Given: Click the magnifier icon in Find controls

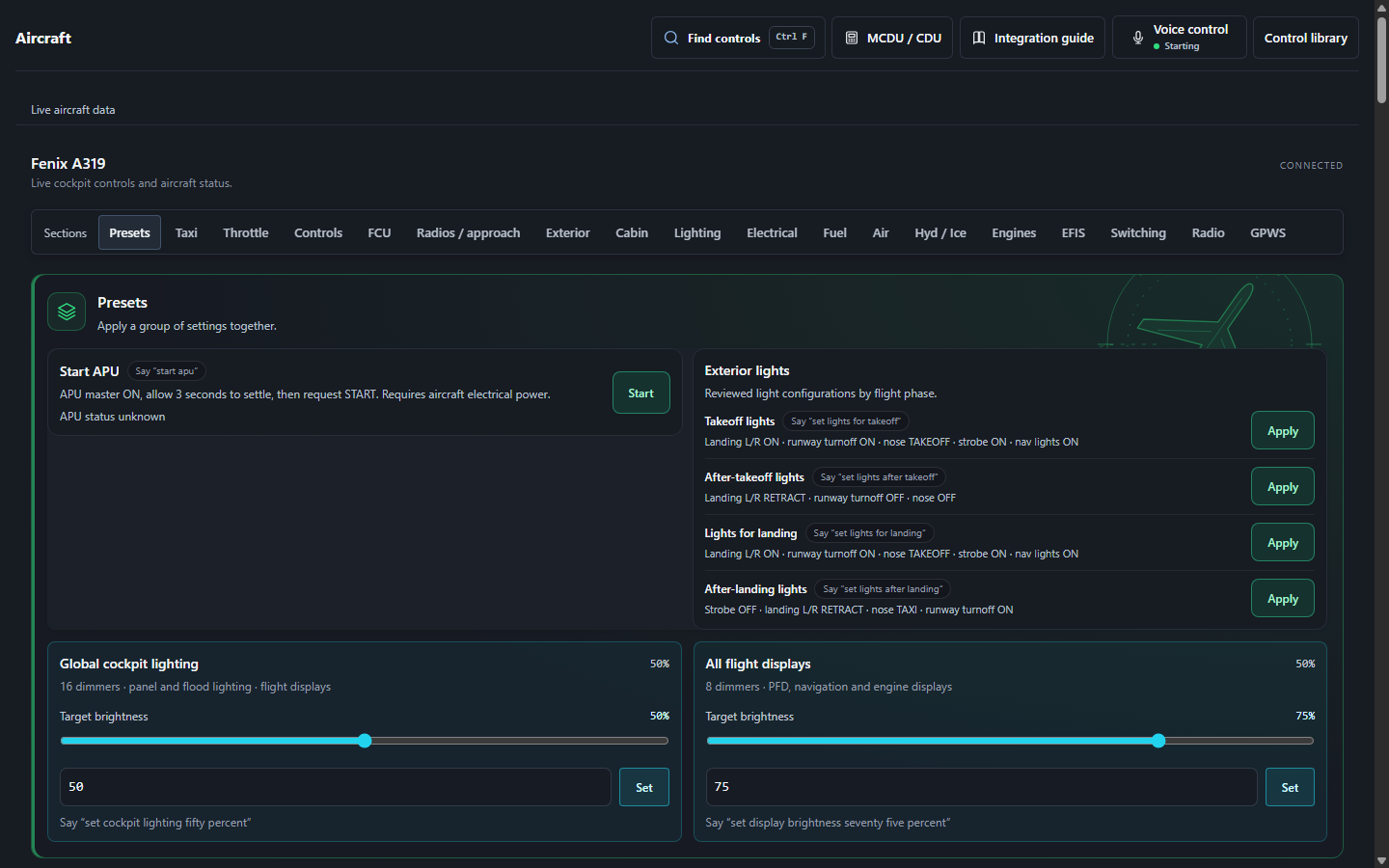Looking at the screenshot, I should tap(671, 38).
